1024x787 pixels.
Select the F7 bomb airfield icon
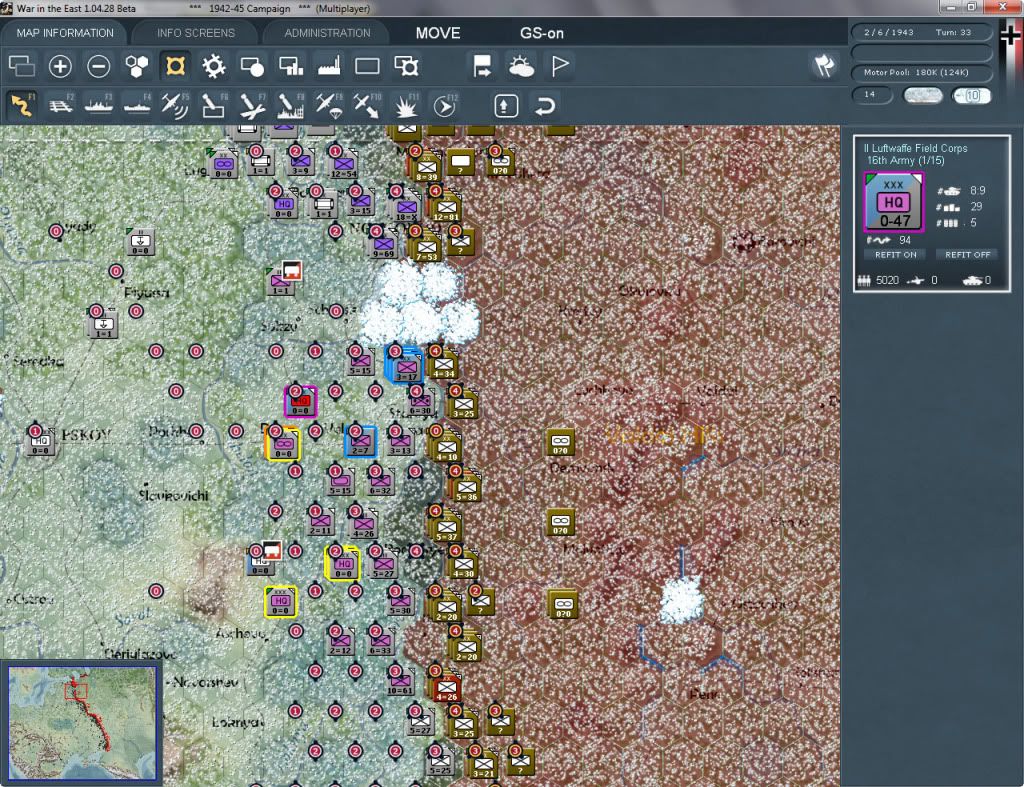point(252,105)
